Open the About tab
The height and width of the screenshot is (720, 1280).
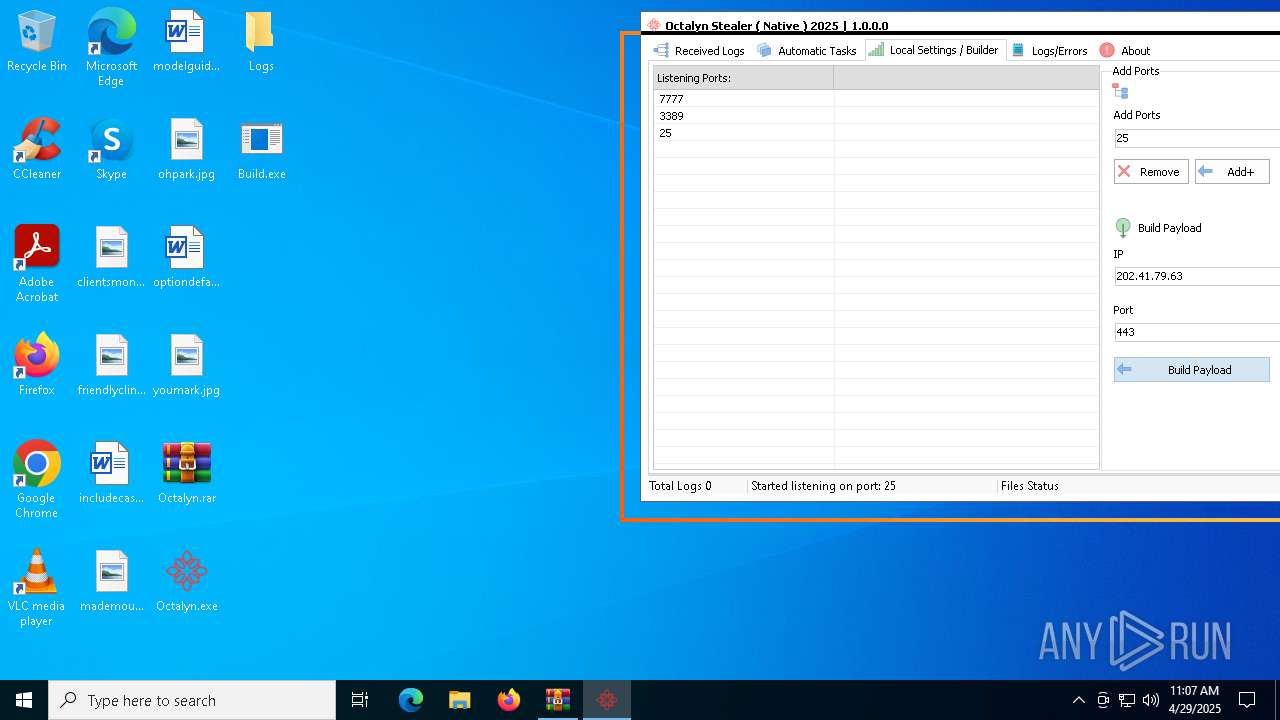tap(1125, 50)
